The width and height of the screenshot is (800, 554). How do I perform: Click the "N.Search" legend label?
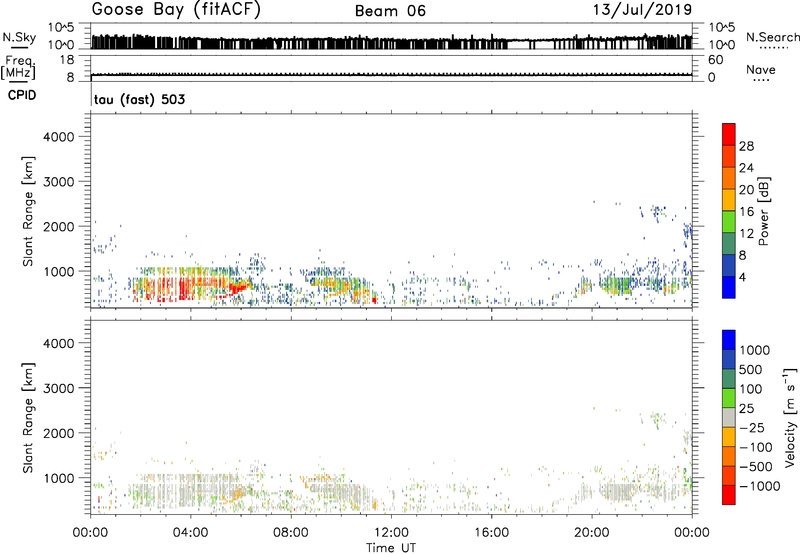click(x=772, y=37)
